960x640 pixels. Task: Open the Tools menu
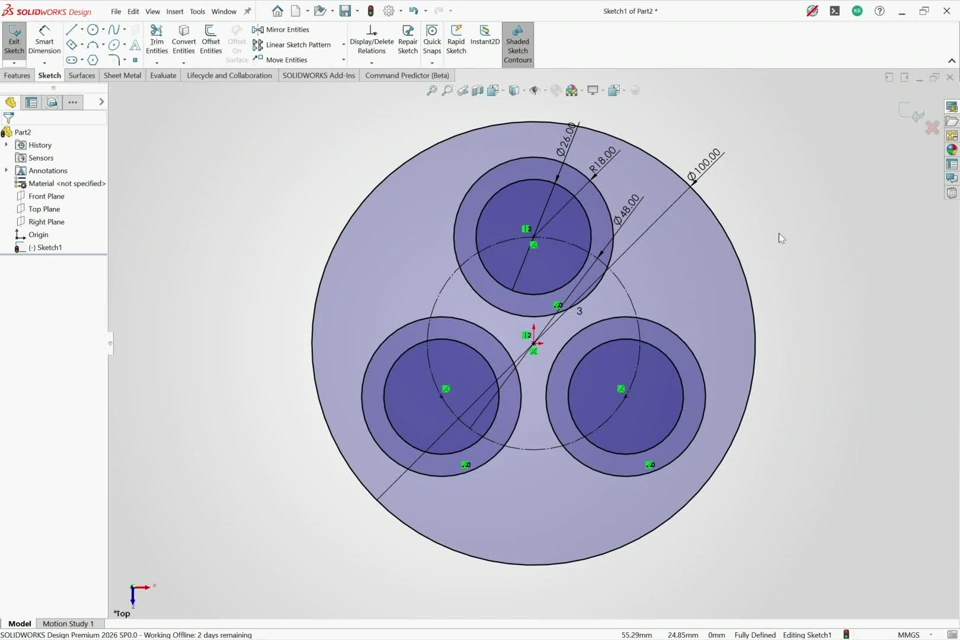197,11
